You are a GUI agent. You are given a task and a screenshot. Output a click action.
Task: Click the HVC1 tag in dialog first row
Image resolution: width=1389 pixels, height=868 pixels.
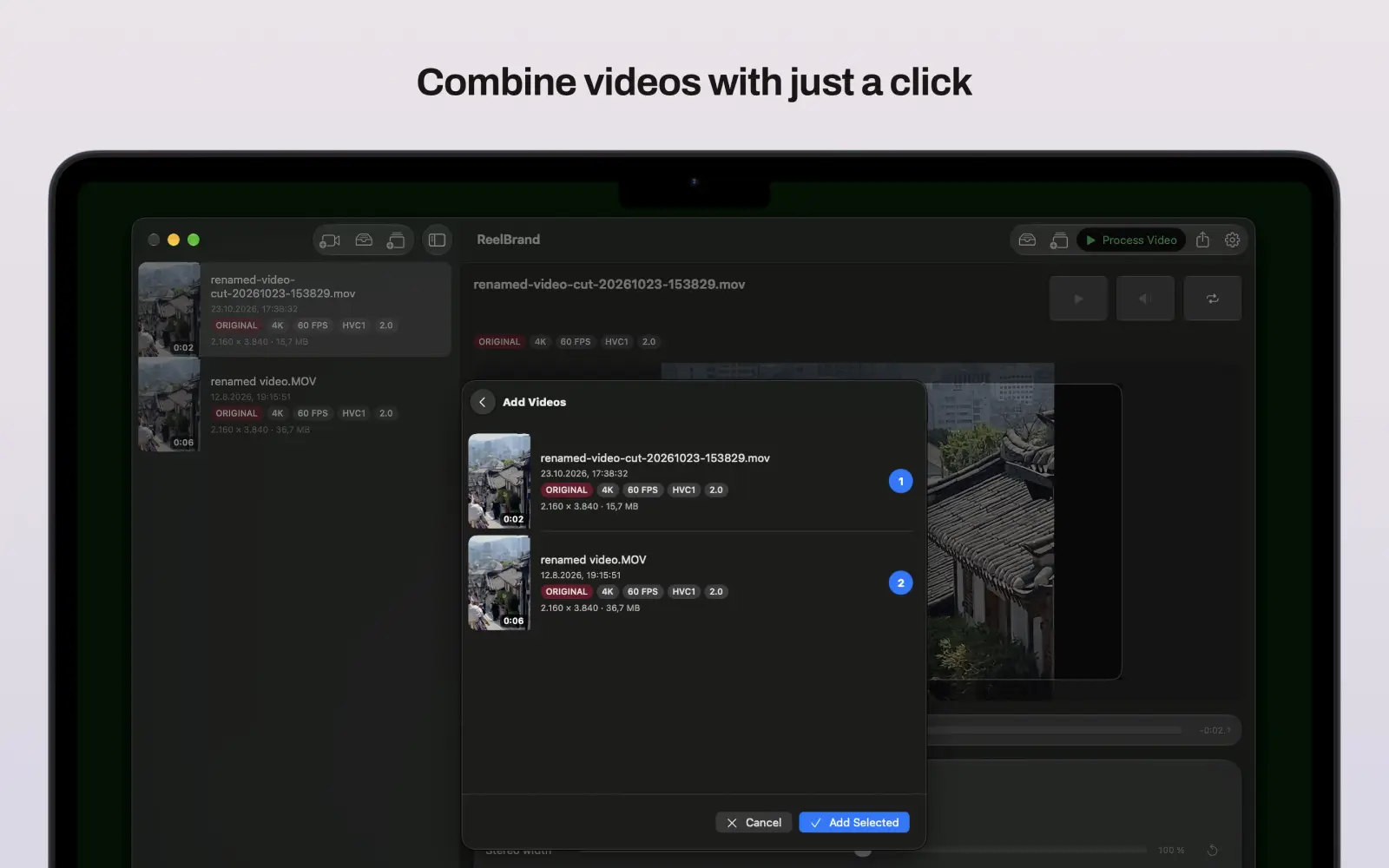tap(683, 490)
